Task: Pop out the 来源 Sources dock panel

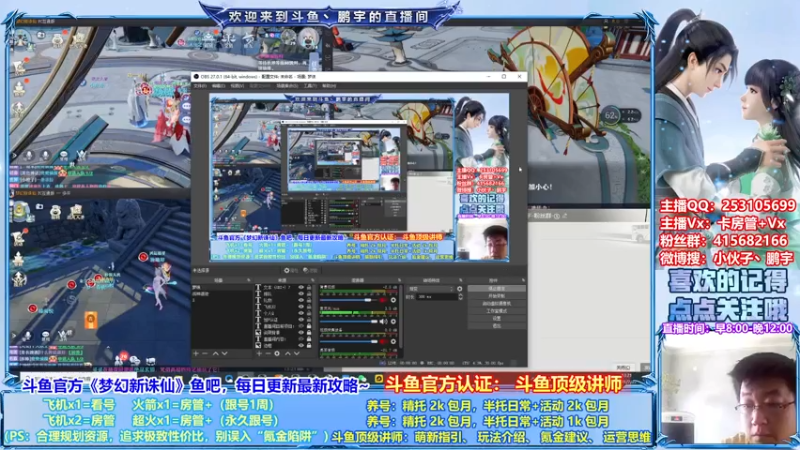Action: point(313,280)
